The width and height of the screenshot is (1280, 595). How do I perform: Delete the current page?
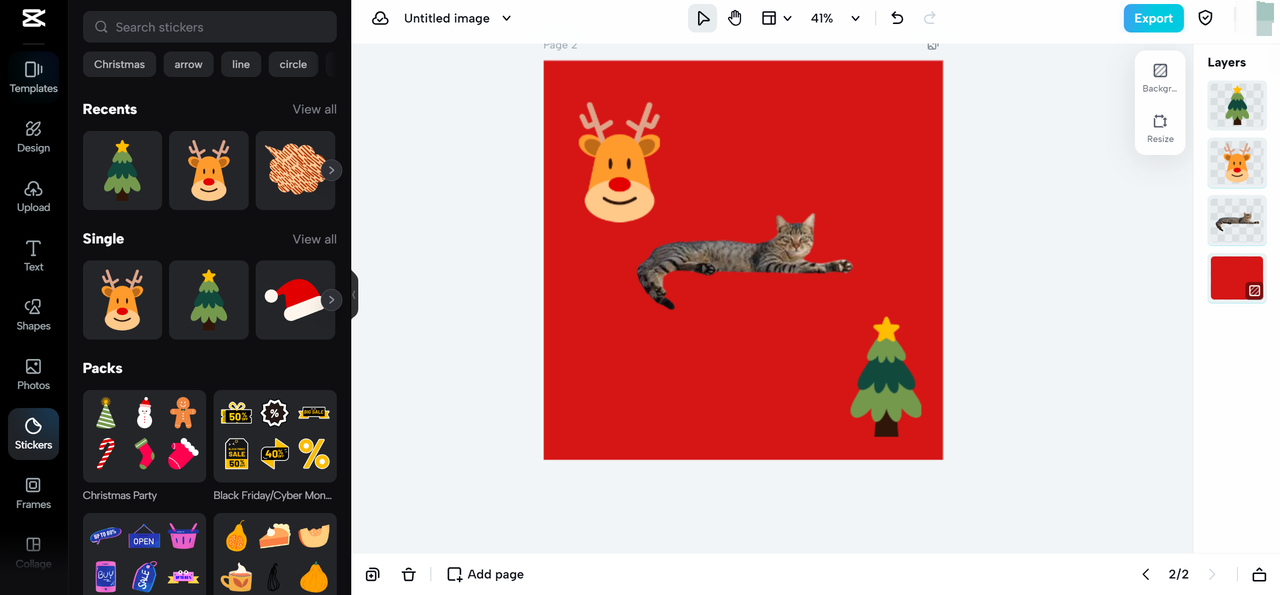click(408, 574)
